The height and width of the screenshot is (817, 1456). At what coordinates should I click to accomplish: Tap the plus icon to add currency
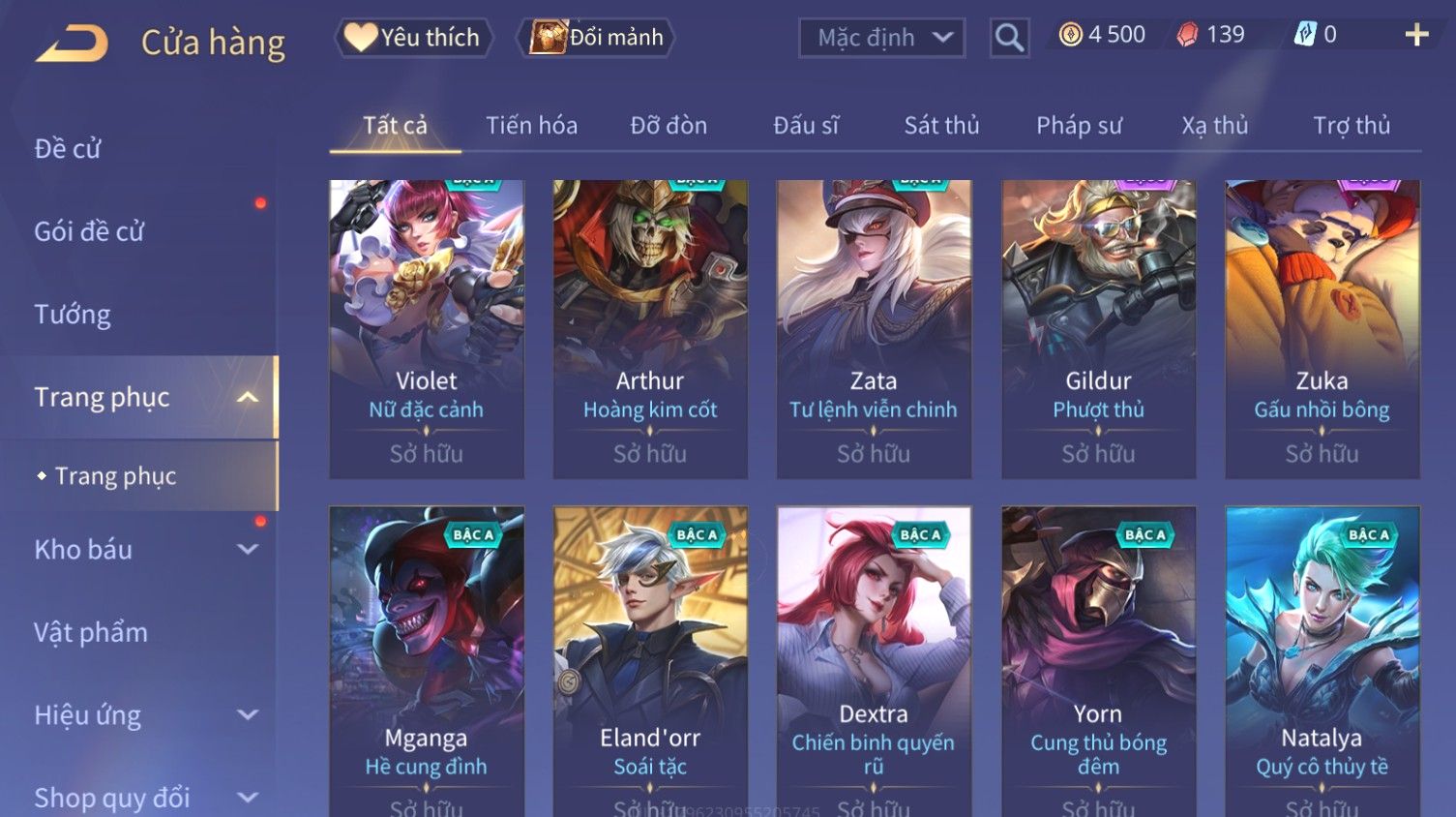click(1416, 35)
